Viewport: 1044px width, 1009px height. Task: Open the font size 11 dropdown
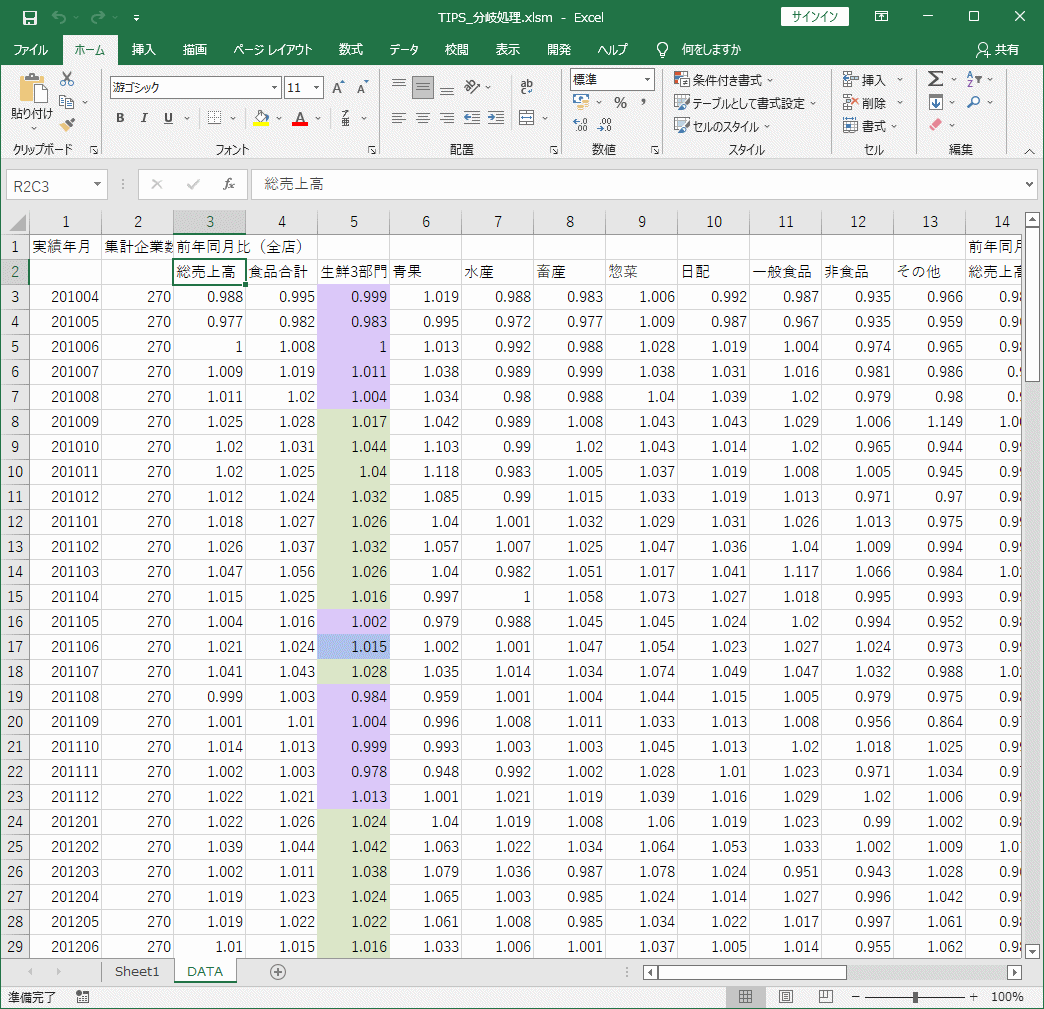pyautogui.click(x=316, y=87)
